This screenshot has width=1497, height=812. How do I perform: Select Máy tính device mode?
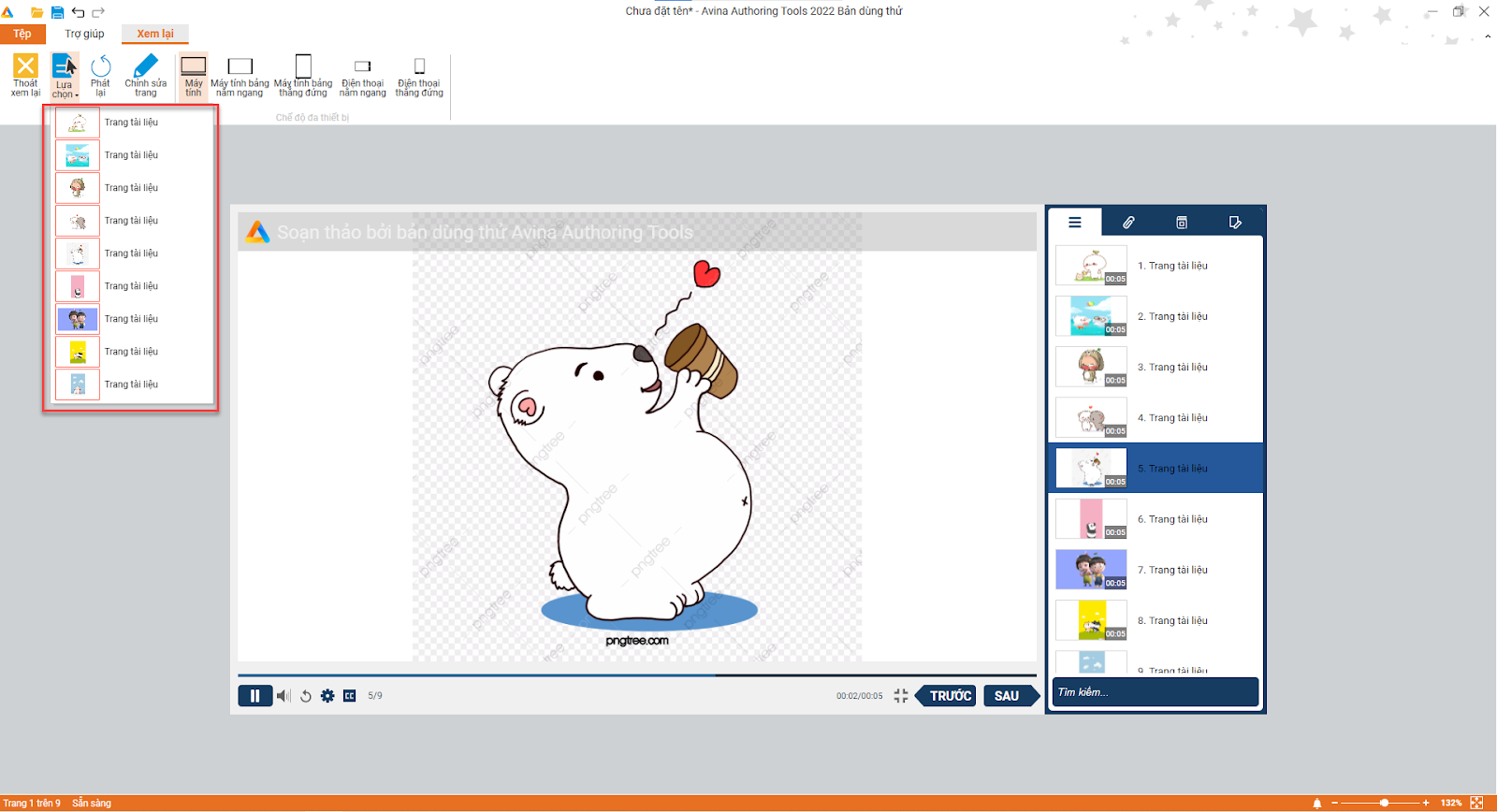click(193, 76)
